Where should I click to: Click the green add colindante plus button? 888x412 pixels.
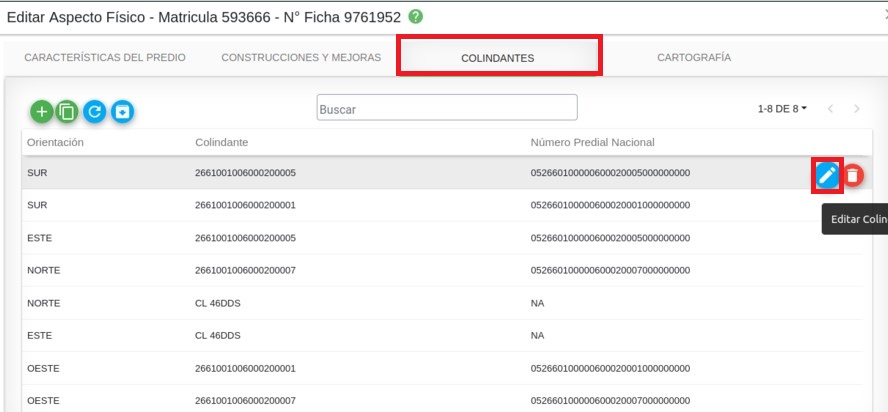click(x=41, y=112)
